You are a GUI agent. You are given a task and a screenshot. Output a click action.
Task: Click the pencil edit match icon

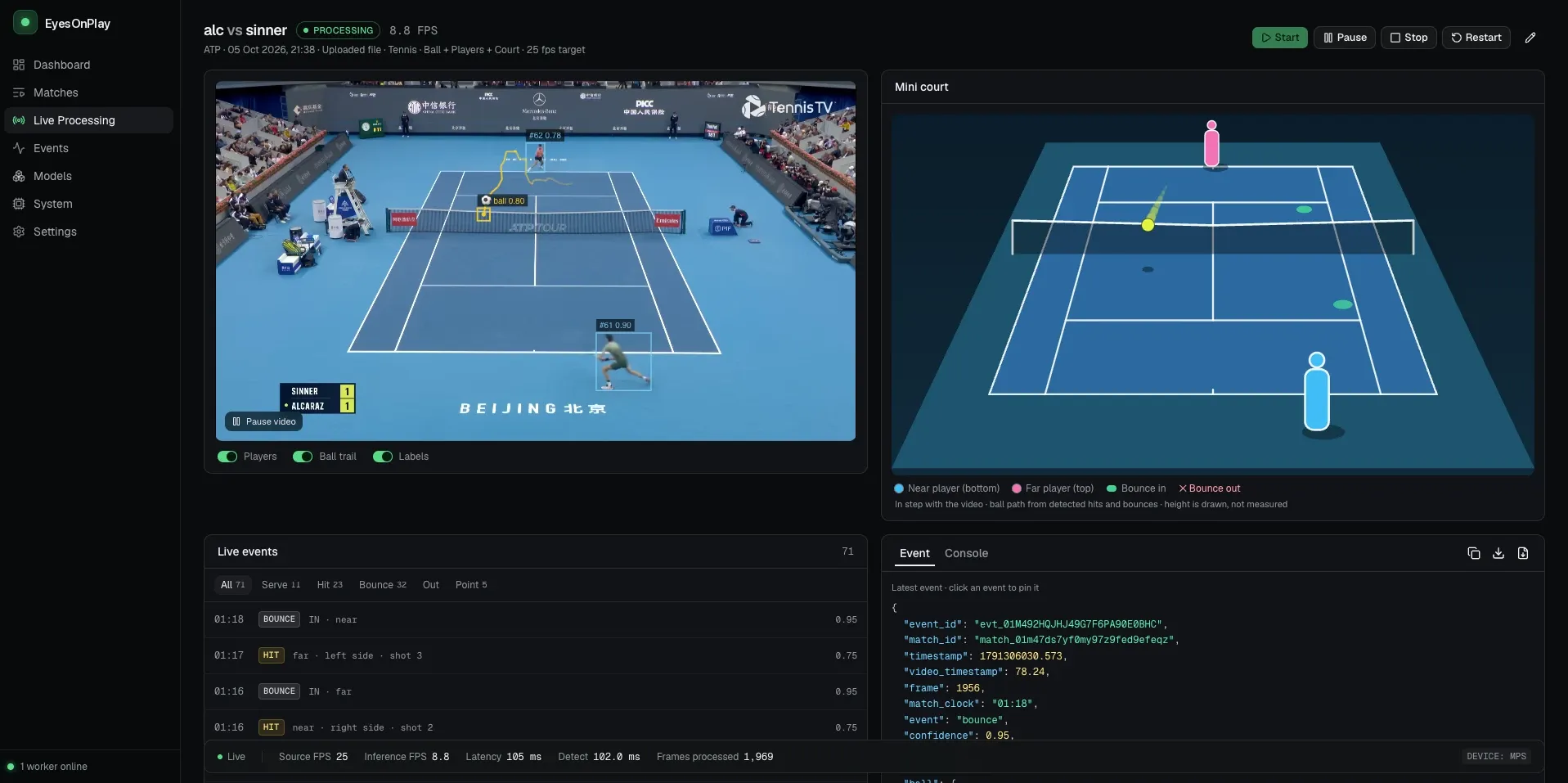(1530, 38)
